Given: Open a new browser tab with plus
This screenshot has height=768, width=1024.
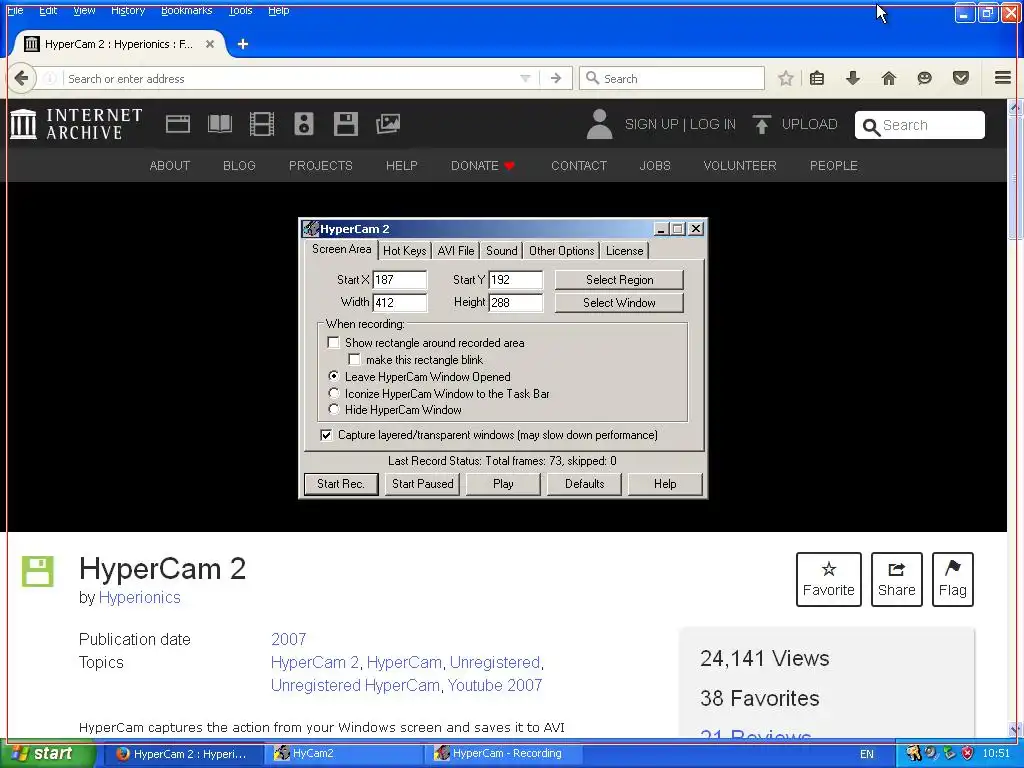Looking at the screenshot, I should (243, 44).
